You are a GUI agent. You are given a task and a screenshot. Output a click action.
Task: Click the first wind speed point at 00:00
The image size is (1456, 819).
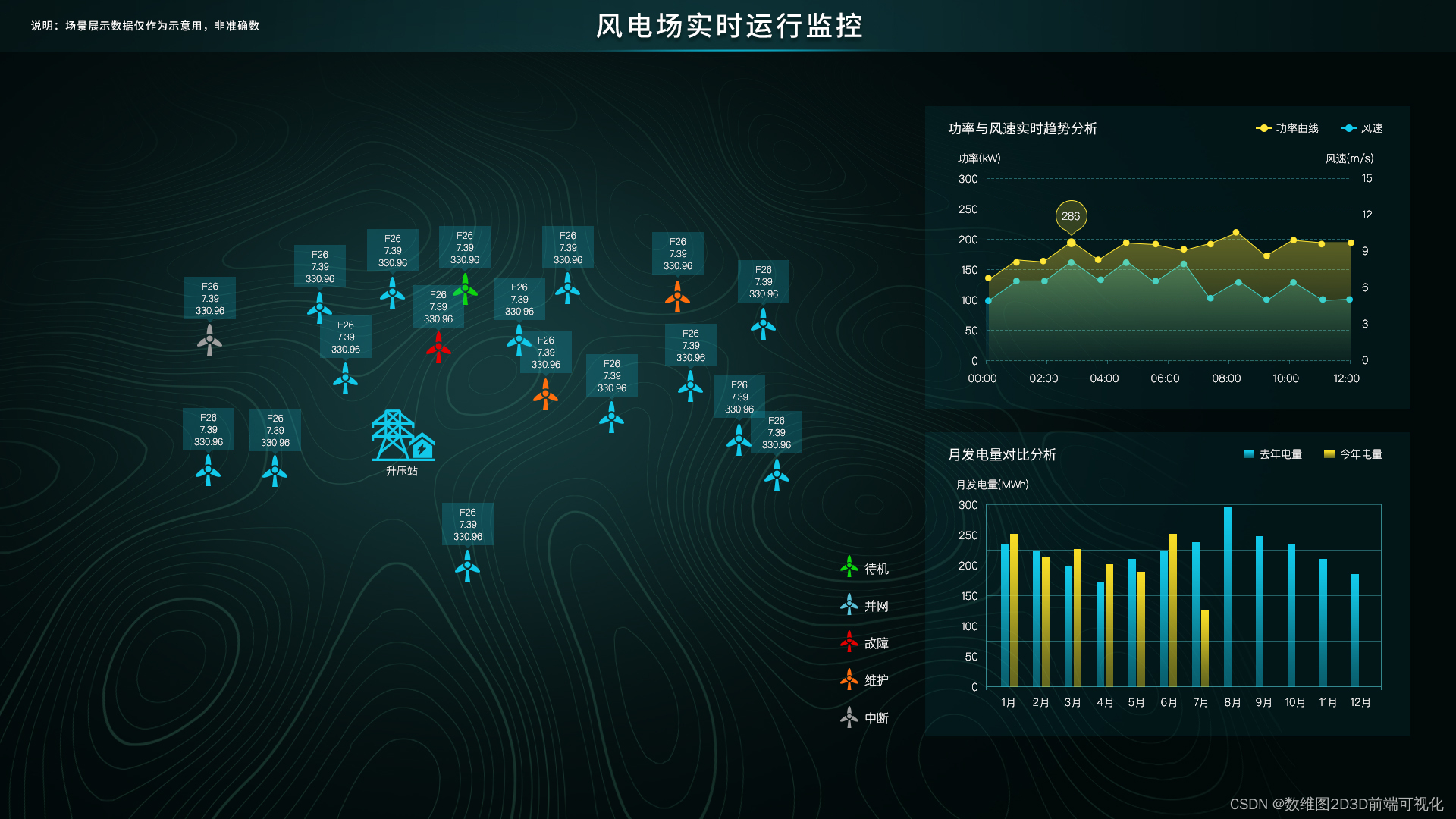tap(988, 301)
